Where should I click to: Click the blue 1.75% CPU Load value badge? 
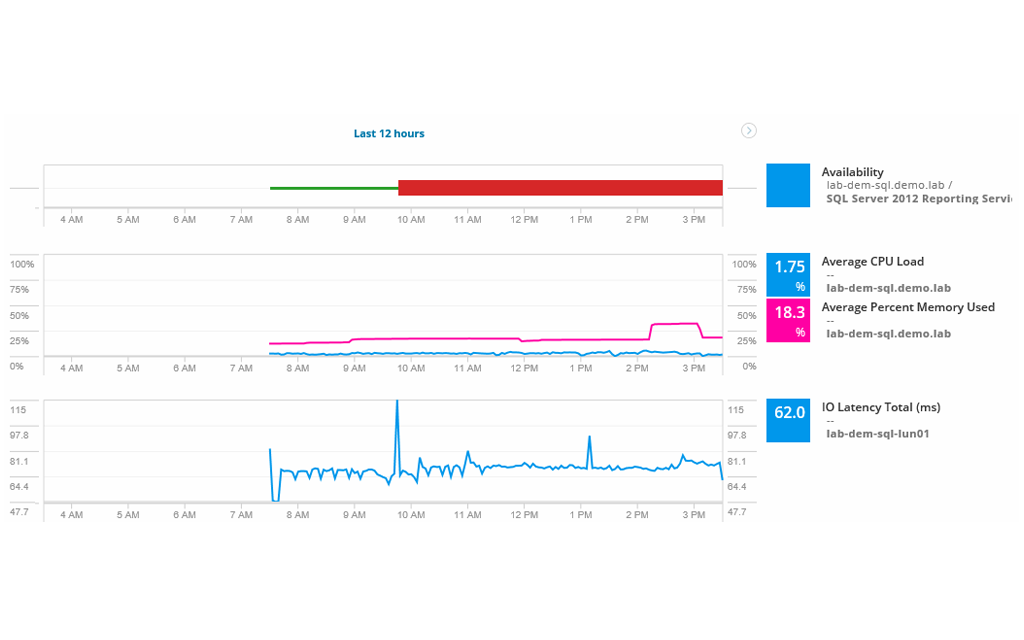[x=788, y=273]
